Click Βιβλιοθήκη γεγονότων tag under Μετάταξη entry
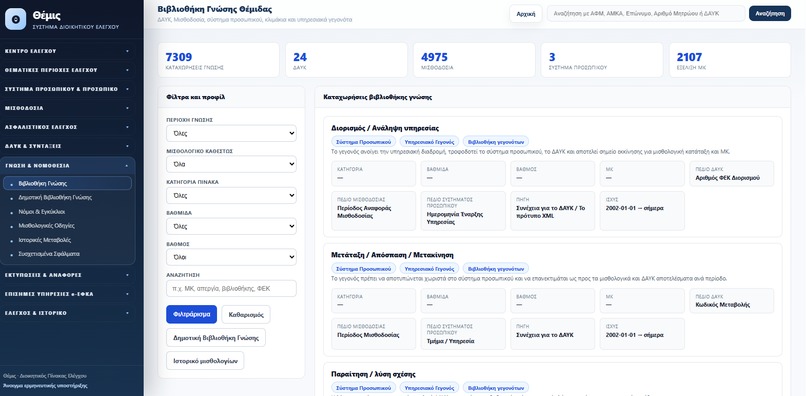Viewport: 806px width, 396px height. [x=496, y=268]
